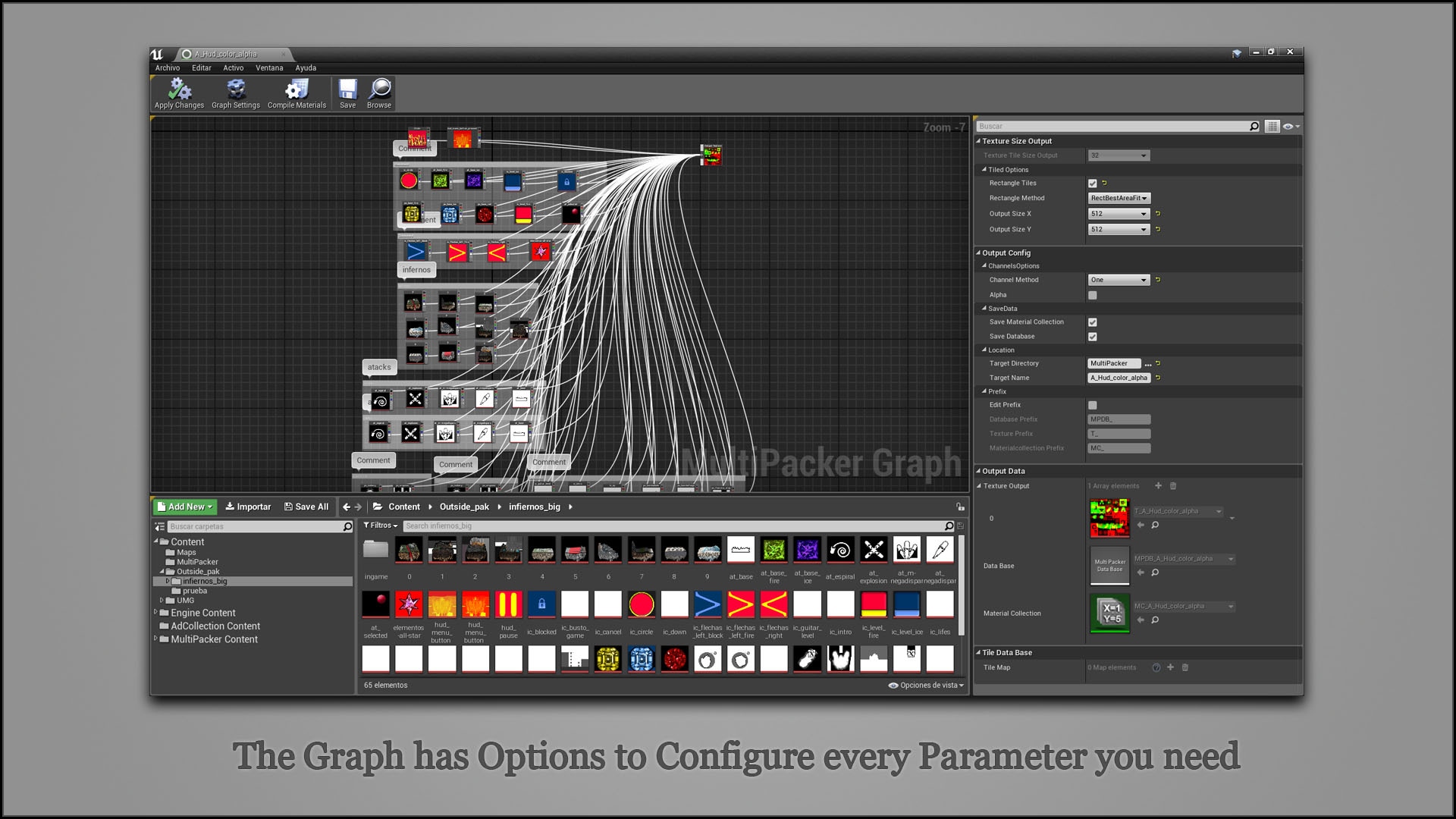Open the Ventana menu

269,68
